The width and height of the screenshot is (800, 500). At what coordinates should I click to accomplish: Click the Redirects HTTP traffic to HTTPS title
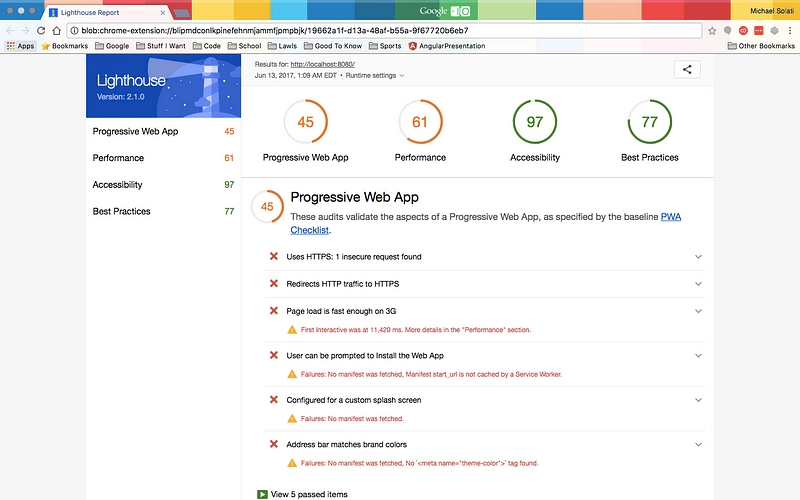click(x=342, y=284)
